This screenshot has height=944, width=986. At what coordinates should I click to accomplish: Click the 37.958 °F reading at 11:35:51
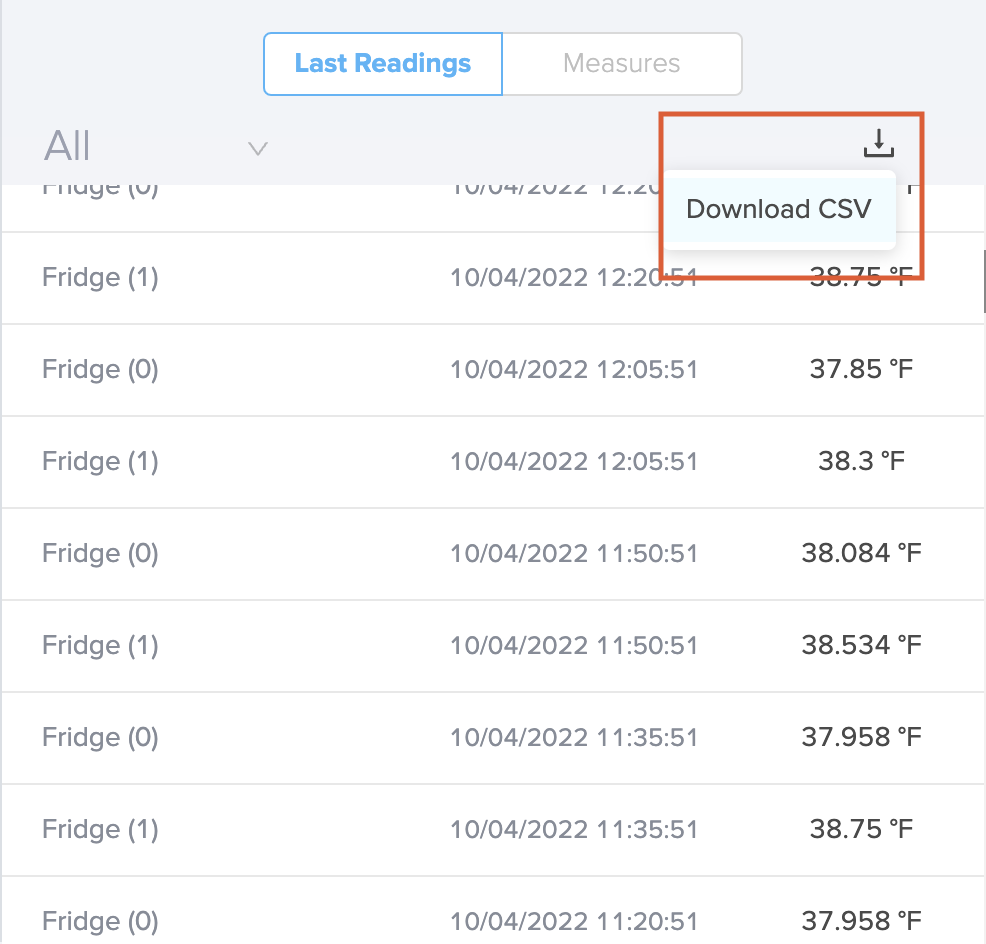click(861, 737)
